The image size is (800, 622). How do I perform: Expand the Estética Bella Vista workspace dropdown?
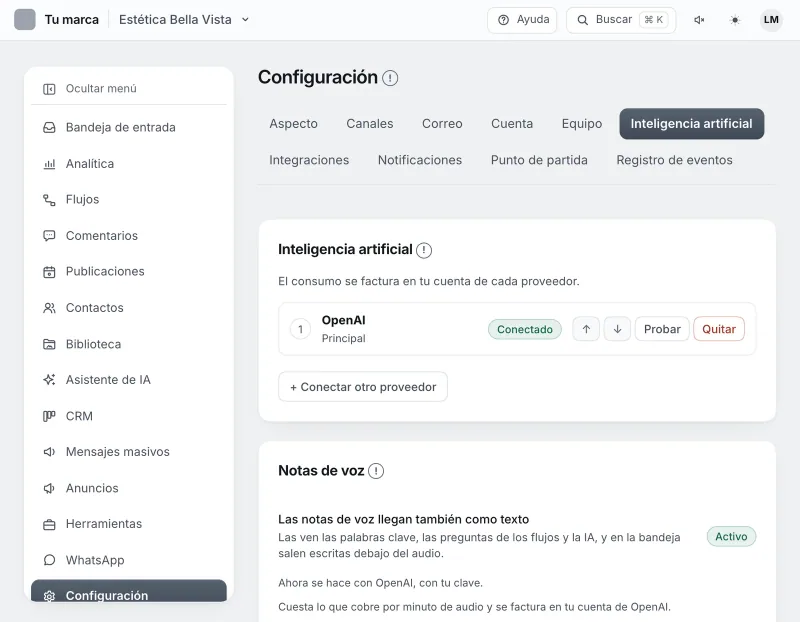tap(184, 20)
